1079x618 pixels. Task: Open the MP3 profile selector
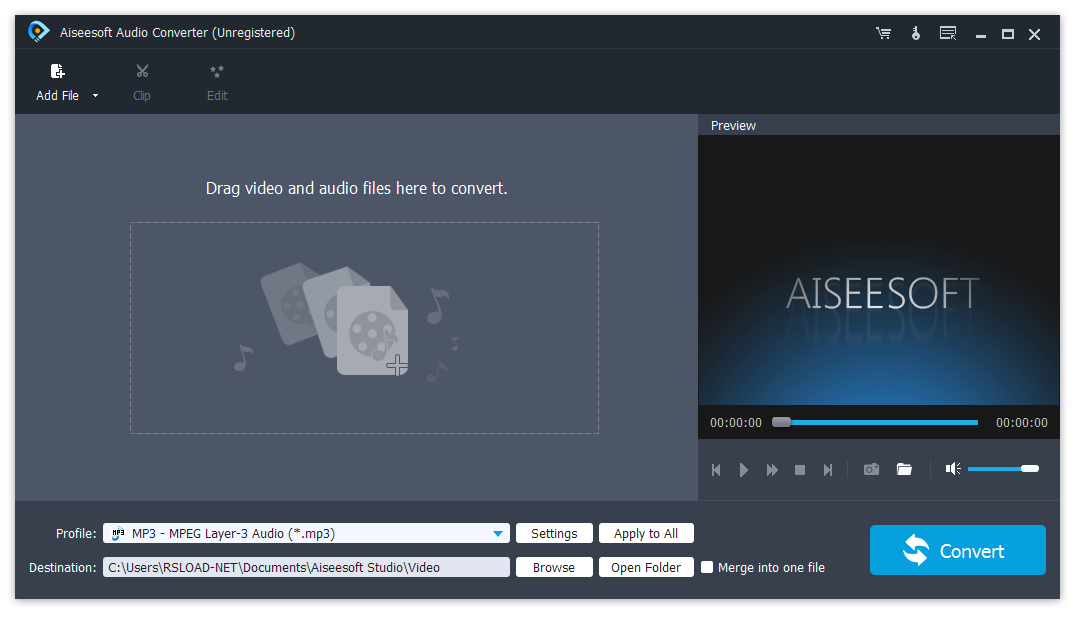[300, 533]
